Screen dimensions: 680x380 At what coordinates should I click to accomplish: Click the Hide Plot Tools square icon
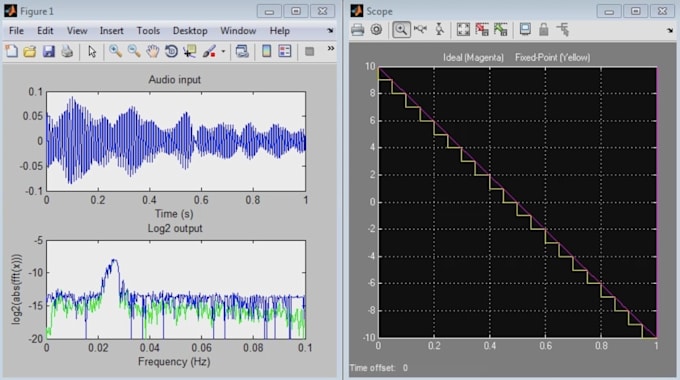point(309,52)
